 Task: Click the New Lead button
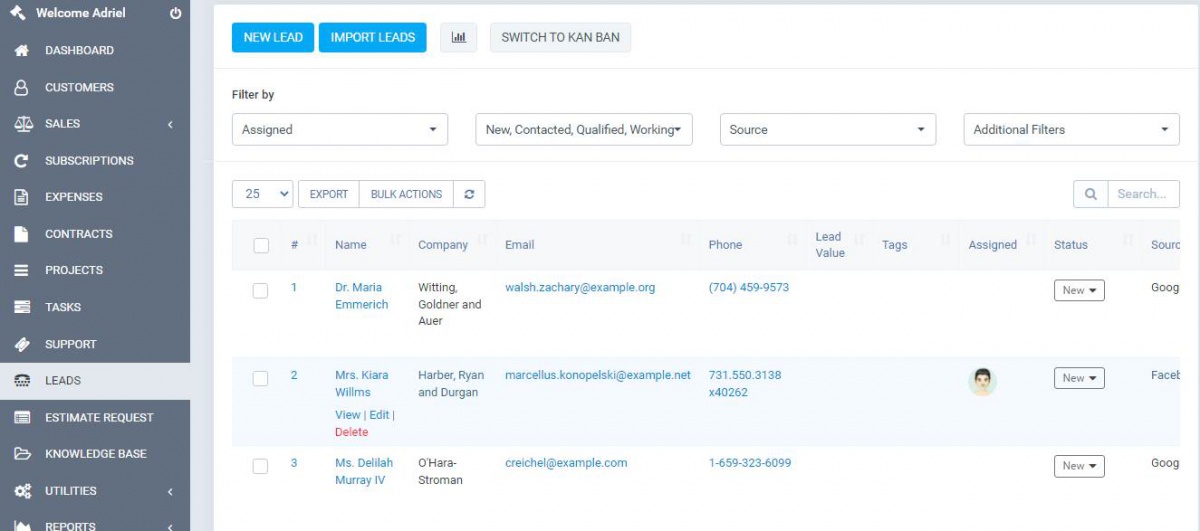pyautogui.click(x=273, y=38)
